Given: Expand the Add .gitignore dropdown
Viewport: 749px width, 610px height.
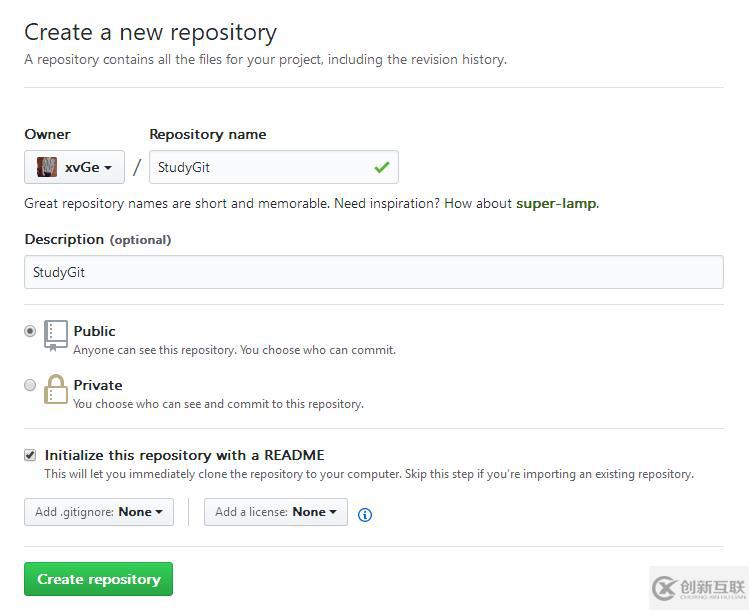Looking at the screenshot, I should pos(99,512).
